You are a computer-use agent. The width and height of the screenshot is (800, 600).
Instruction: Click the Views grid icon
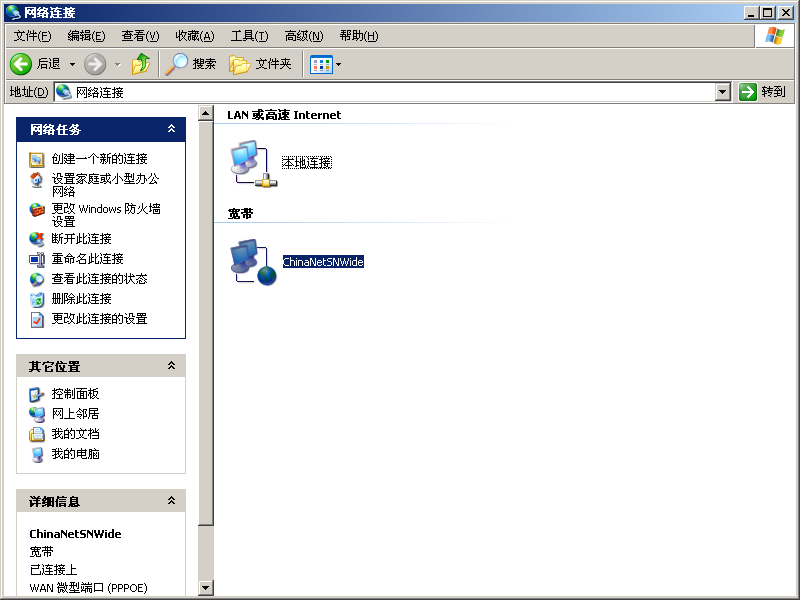pyautogui.click(x=321, y=65)
